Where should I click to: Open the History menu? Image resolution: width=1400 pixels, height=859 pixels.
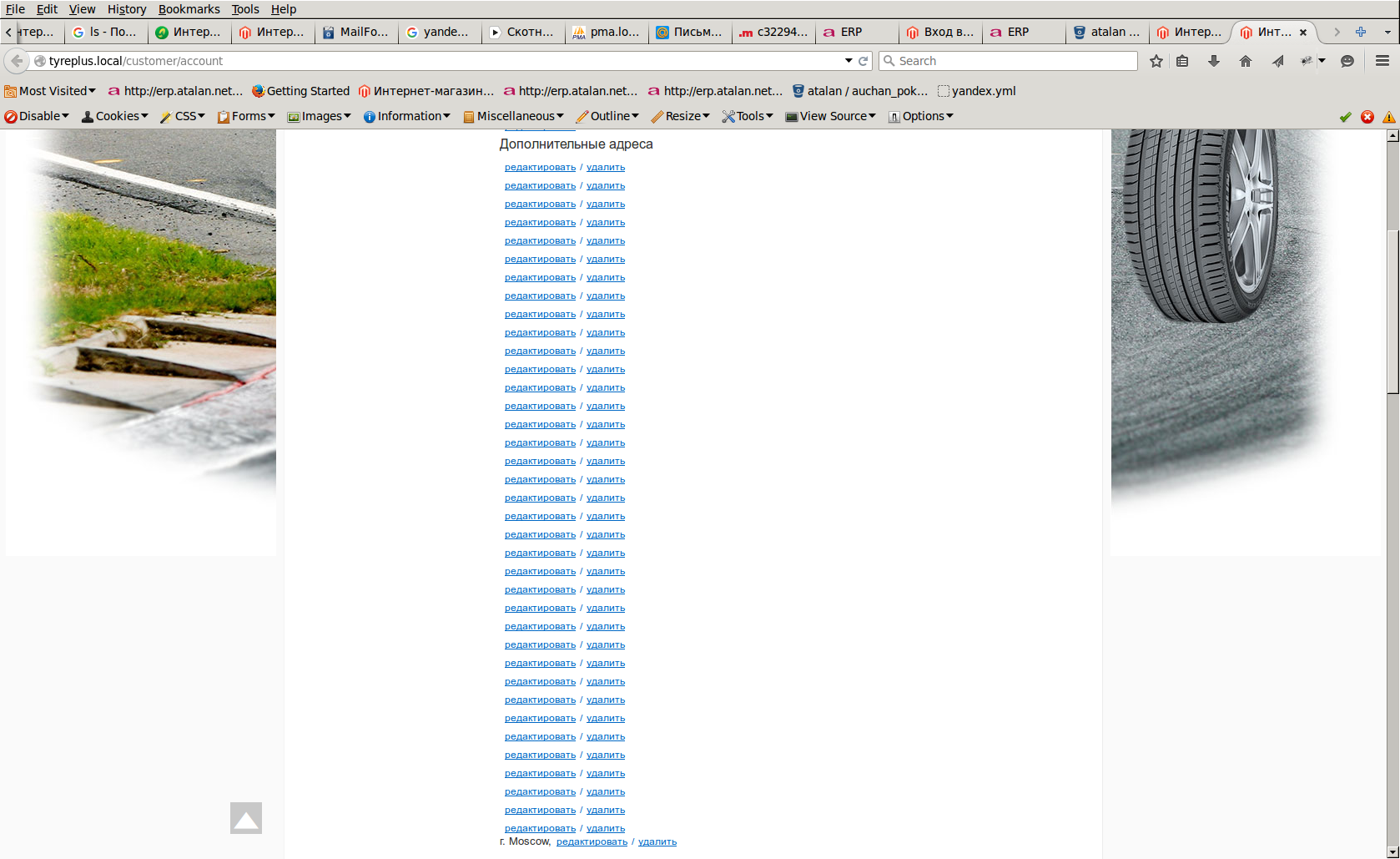[x=127, y=9]
